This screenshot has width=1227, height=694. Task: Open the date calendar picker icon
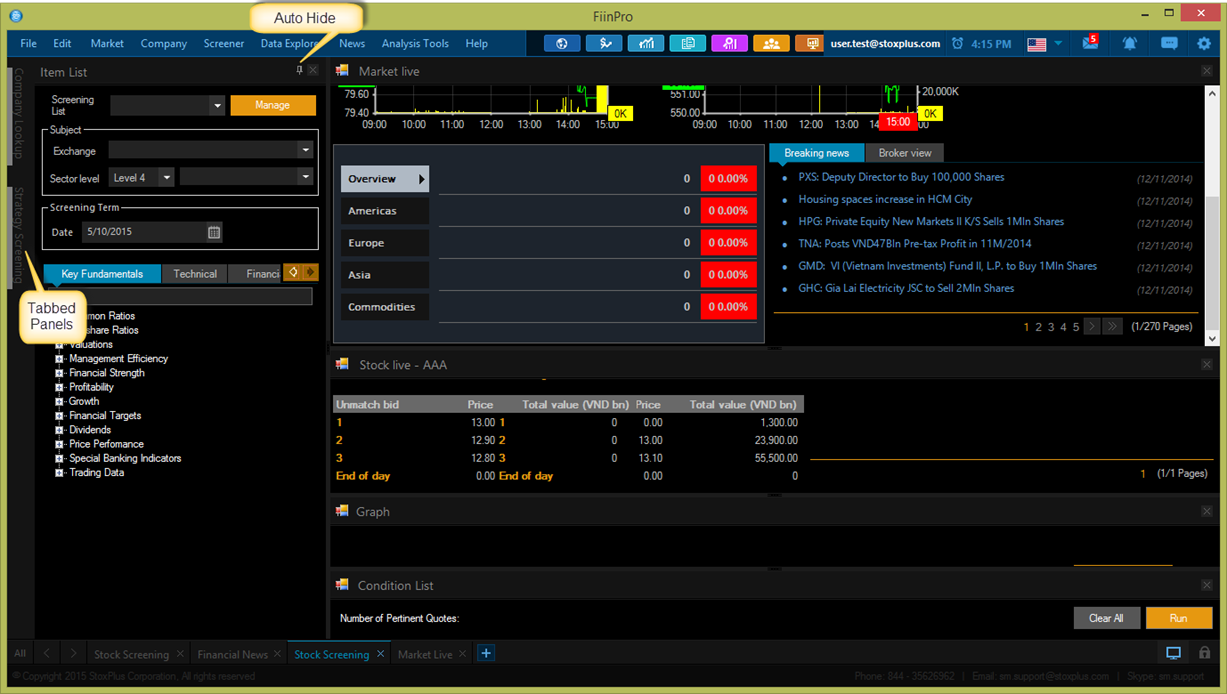point(214,232)
